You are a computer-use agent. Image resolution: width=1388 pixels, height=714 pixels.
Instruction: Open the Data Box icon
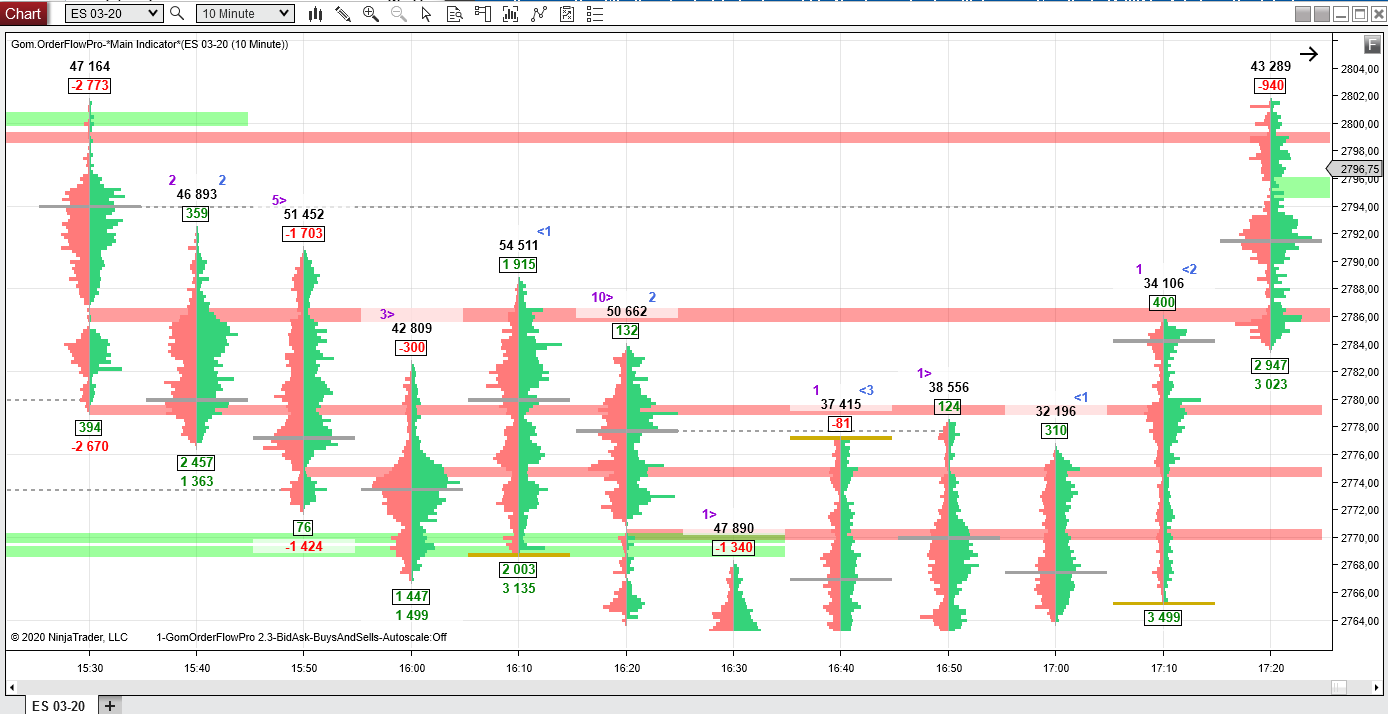[x=455, y=14]
